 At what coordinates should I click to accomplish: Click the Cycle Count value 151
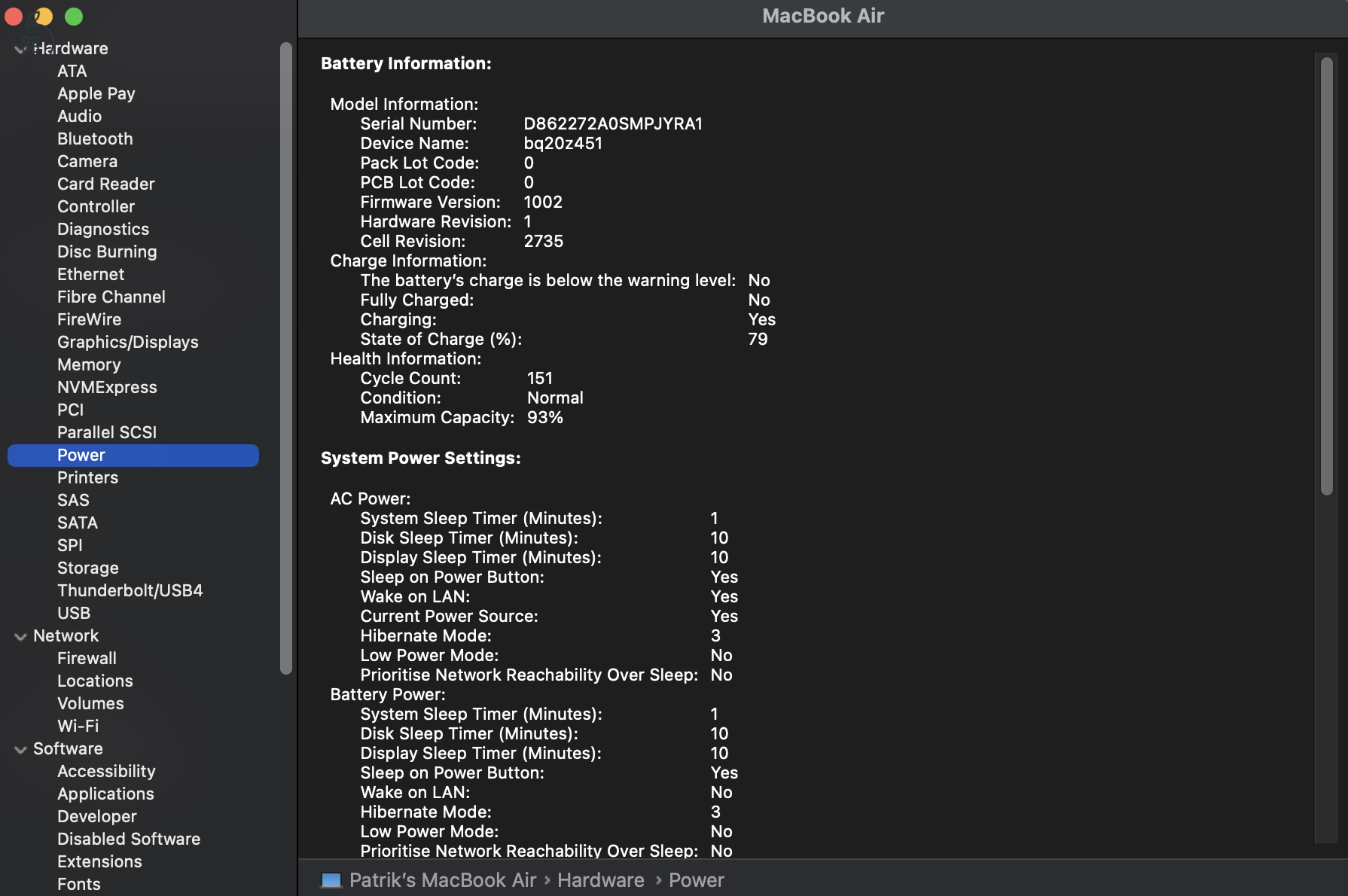540,378
